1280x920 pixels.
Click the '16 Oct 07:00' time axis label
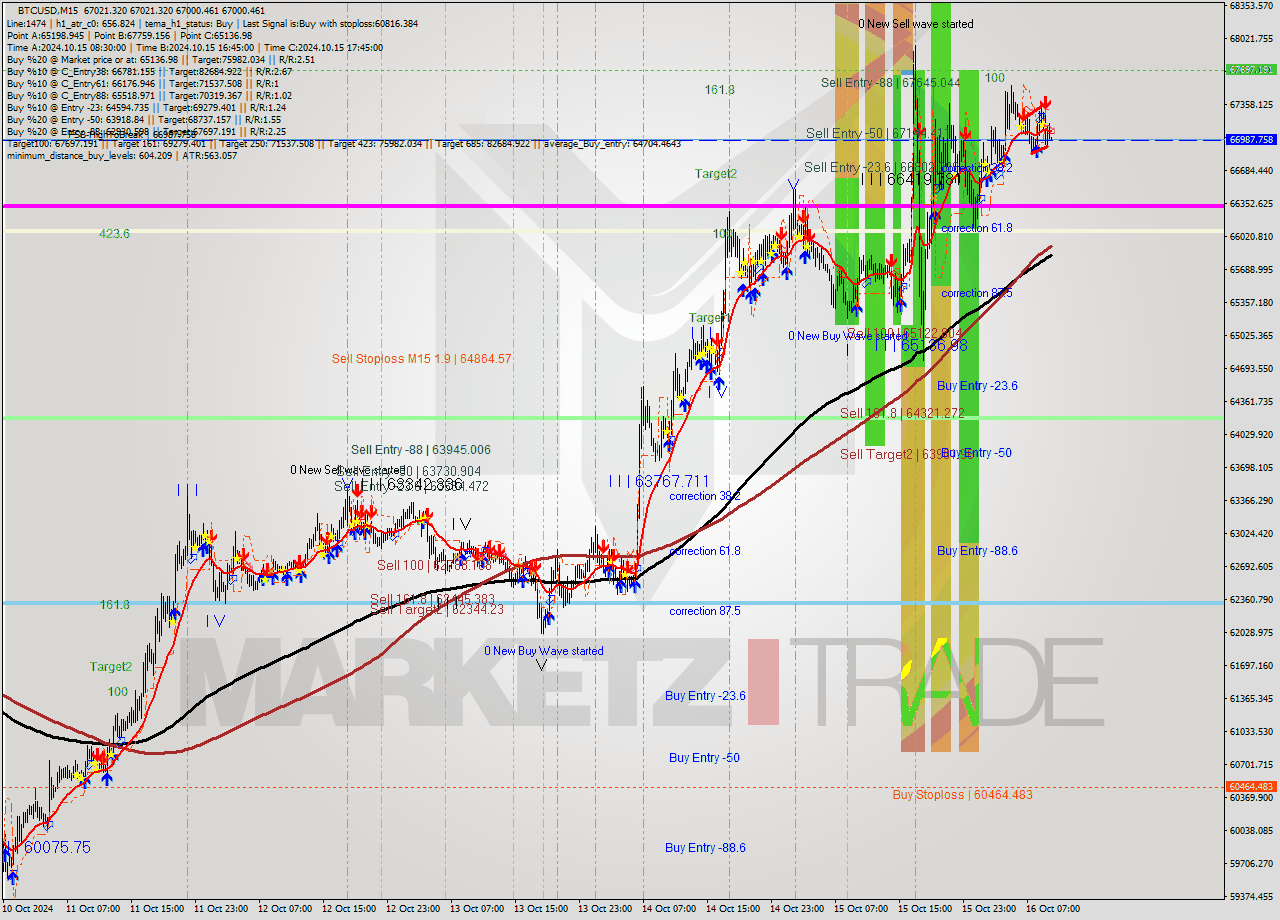click(1053, 910)
